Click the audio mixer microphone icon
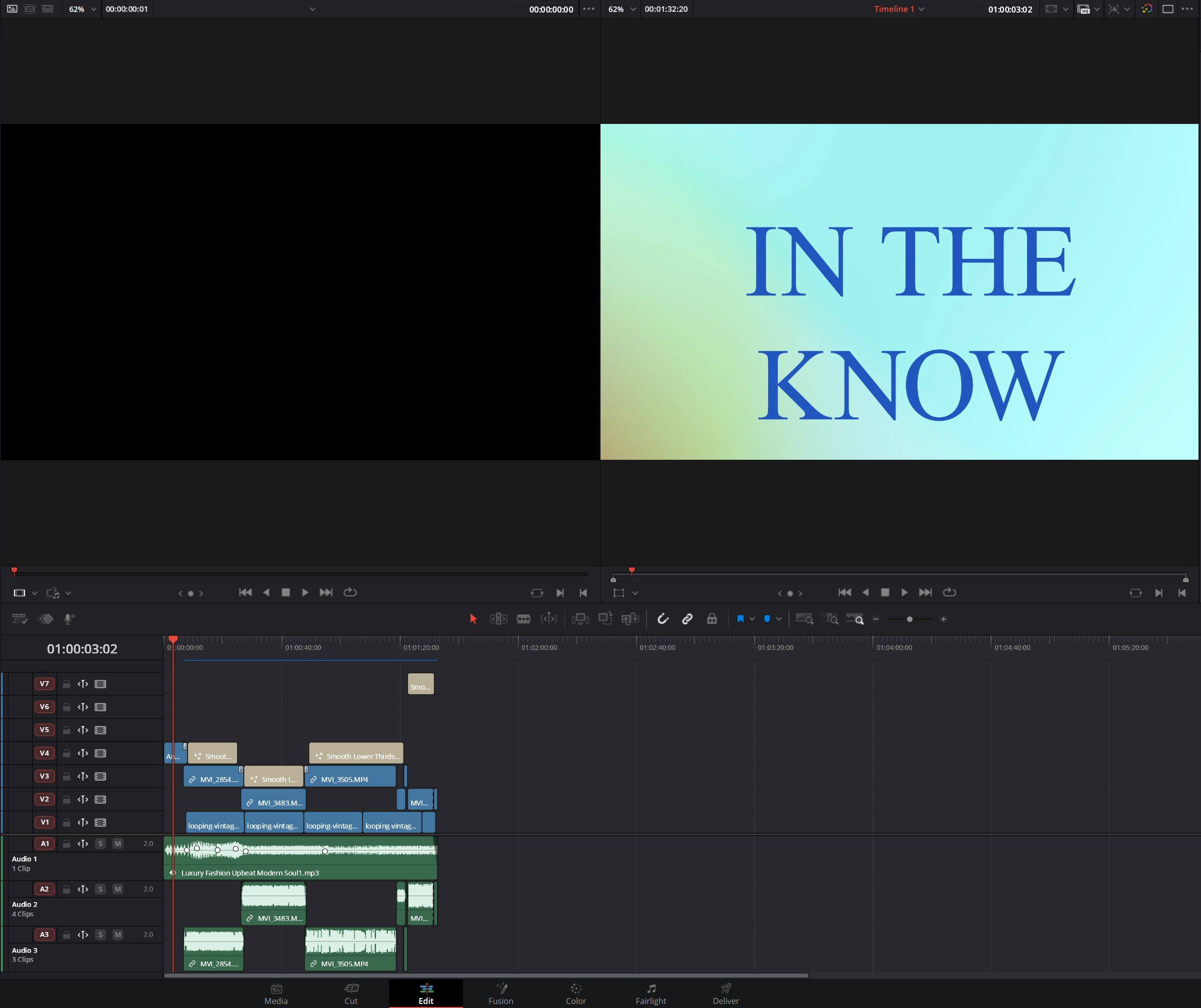This screenshot has width=1201, height=1008. coord(70,619)
